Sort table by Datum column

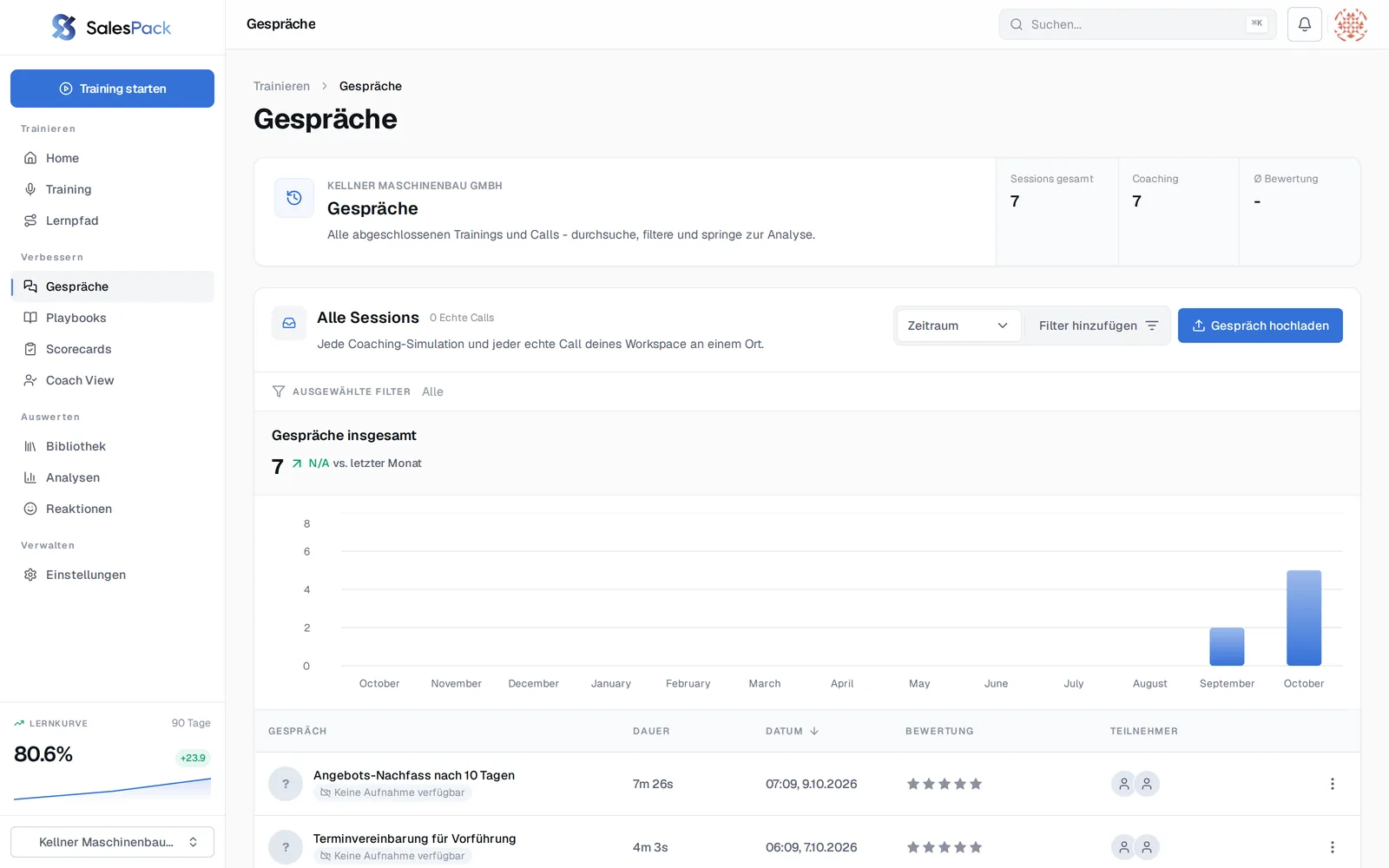pyautogui.click(x=792, y=731)
